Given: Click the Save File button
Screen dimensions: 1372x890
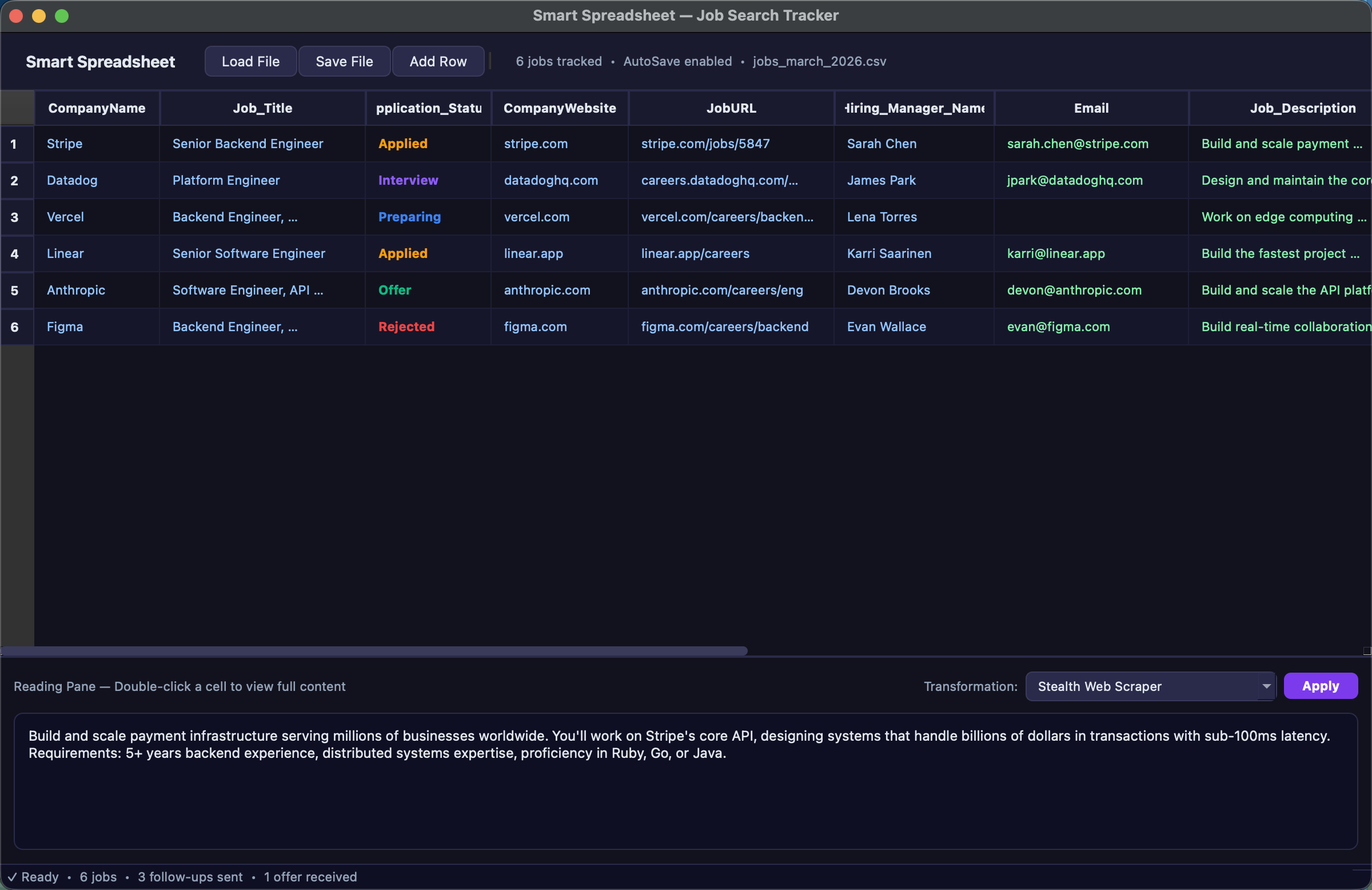Looking at the screenshot, I should pyautogui.click(x=344, y=61).
